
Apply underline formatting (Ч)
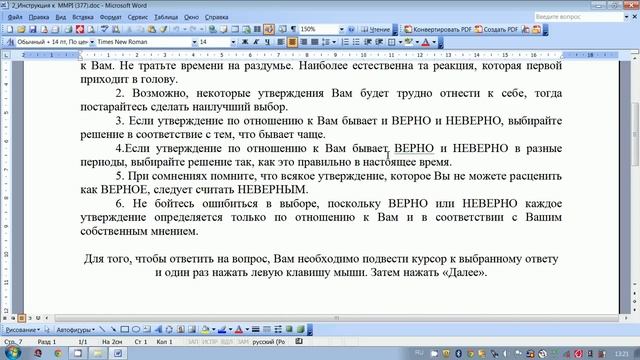pos(267,42)
